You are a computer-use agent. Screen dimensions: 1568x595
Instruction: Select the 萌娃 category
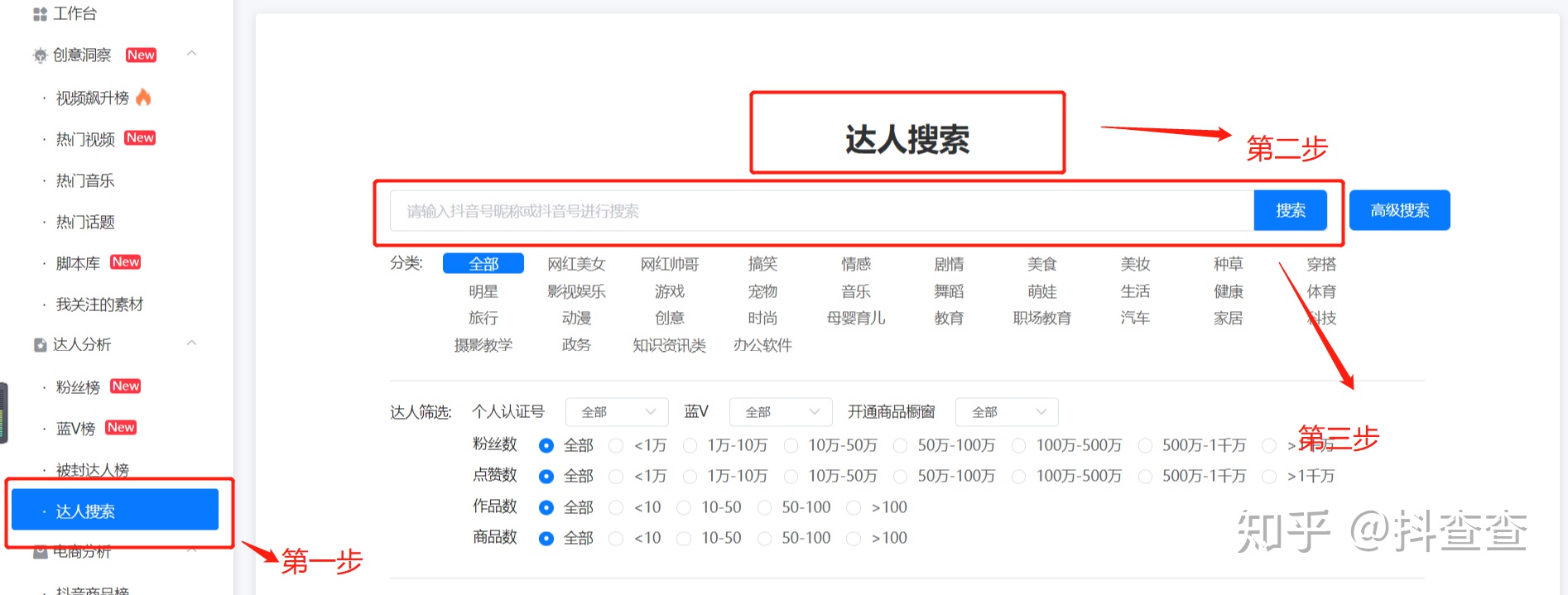pos(1042,291)
